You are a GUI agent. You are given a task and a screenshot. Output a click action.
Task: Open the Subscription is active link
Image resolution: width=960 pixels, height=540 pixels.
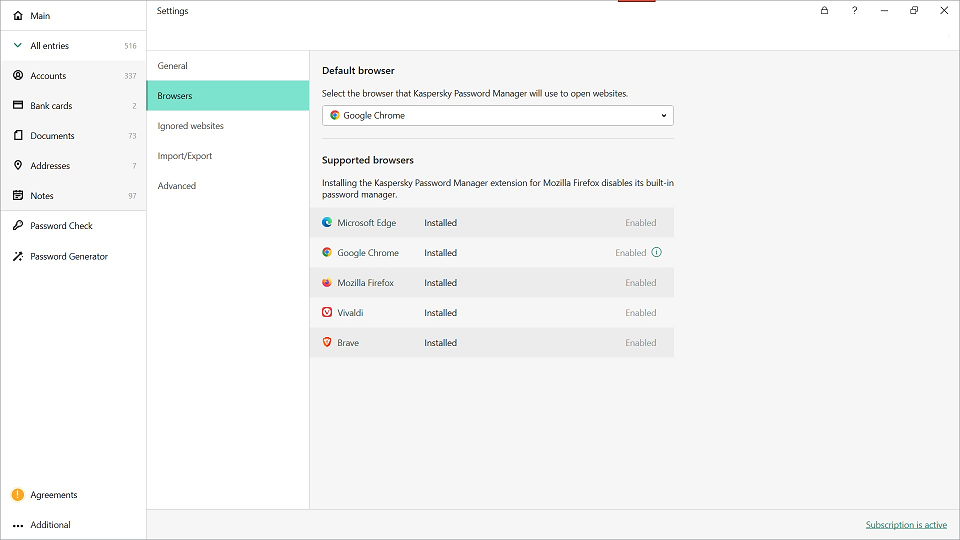(x=906, y=525)
